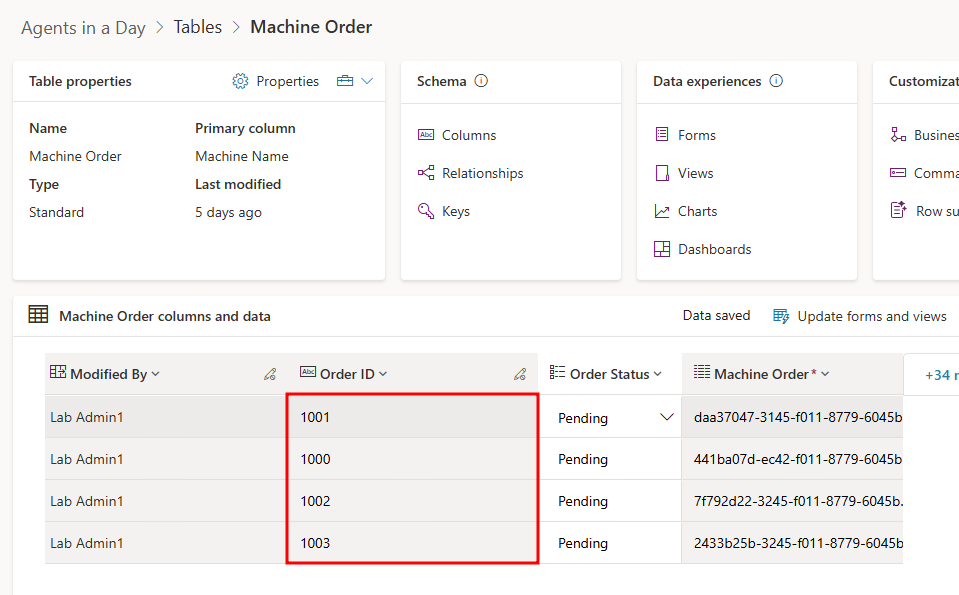Click the Schema info icon
The height and width of the screenshot is (595, 959).
tap(481, 82)
